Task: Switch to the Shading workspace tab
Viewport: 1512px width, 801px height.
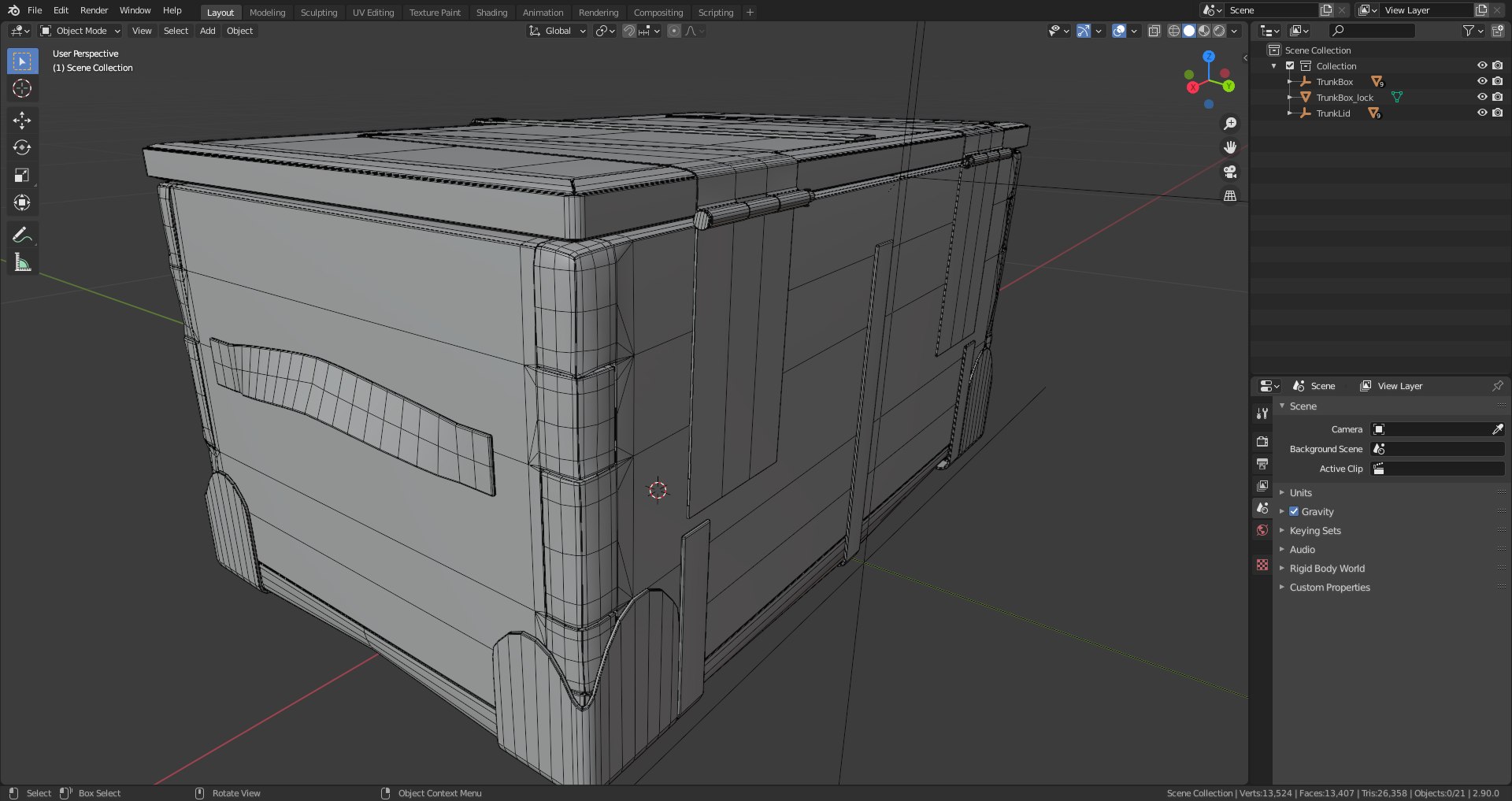Action: pos(491,13)
